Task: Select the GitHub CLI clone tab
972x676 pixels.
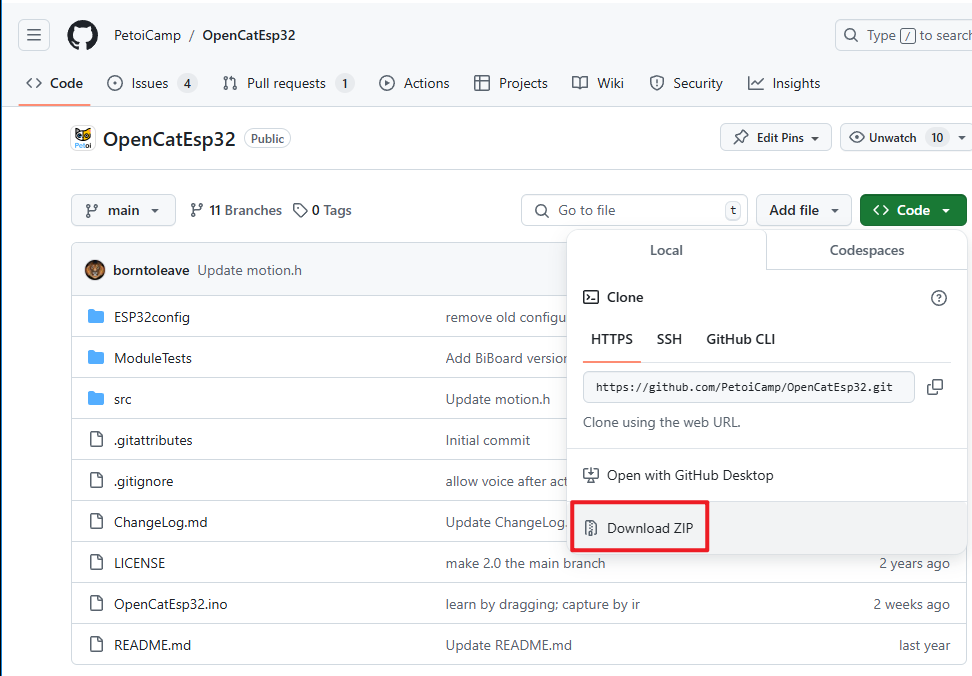Action: pos(740,340)
